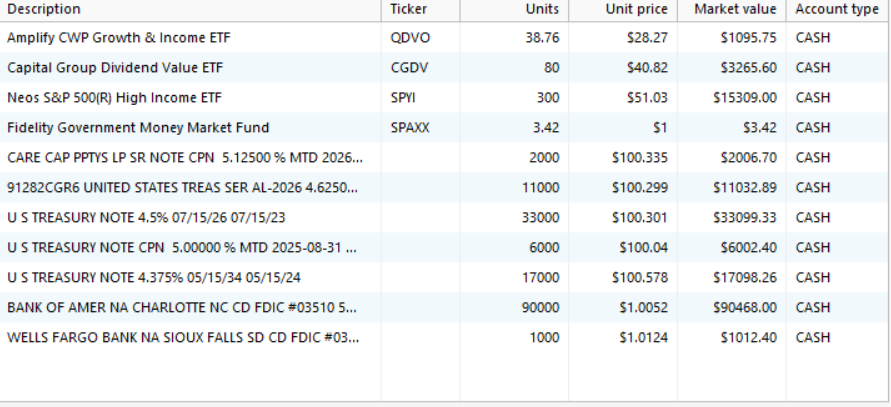This screenshot has width=891, height=407.
Task: Select the BANK OF AMER NA CHARLOTTE CD row
Action: pos(443,308)
